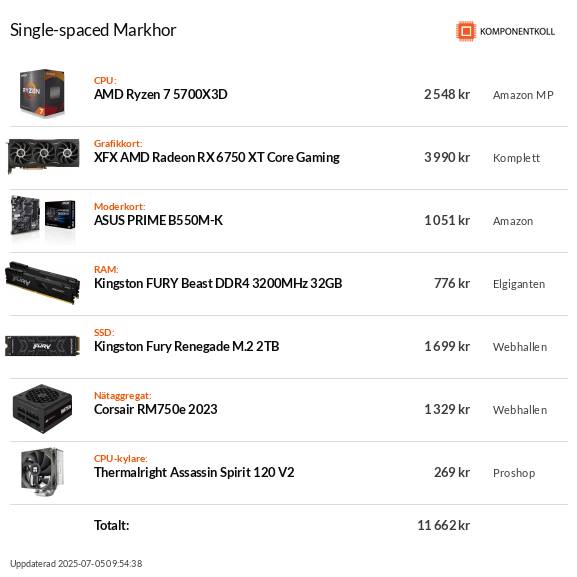
Task: Click the Kingston FURY Beast RAM image
Action: click(x=43, y=283)
